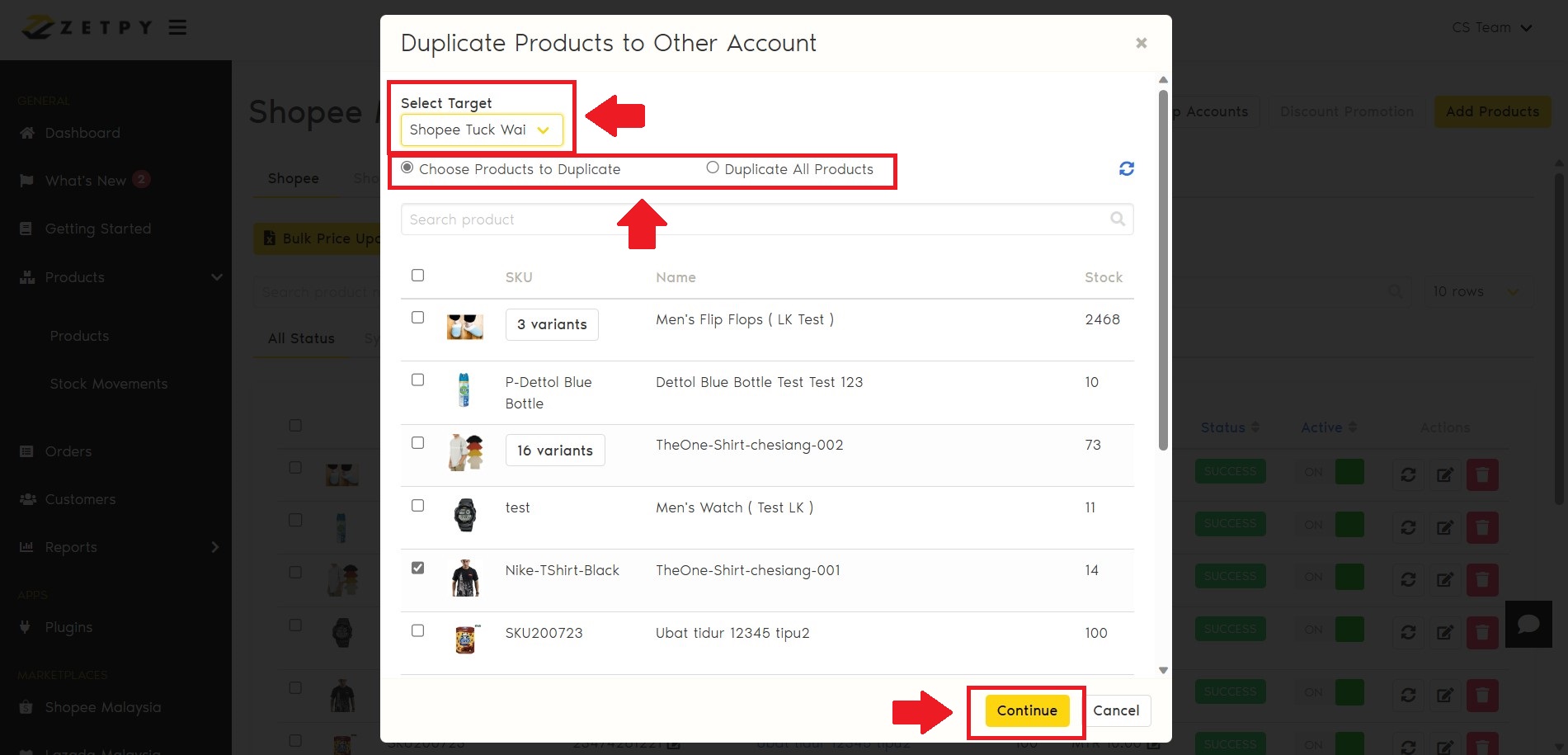This screenshot has height=755, width=1568.
Task: Type in the Search product field
Action: click(x=755, y=219)
